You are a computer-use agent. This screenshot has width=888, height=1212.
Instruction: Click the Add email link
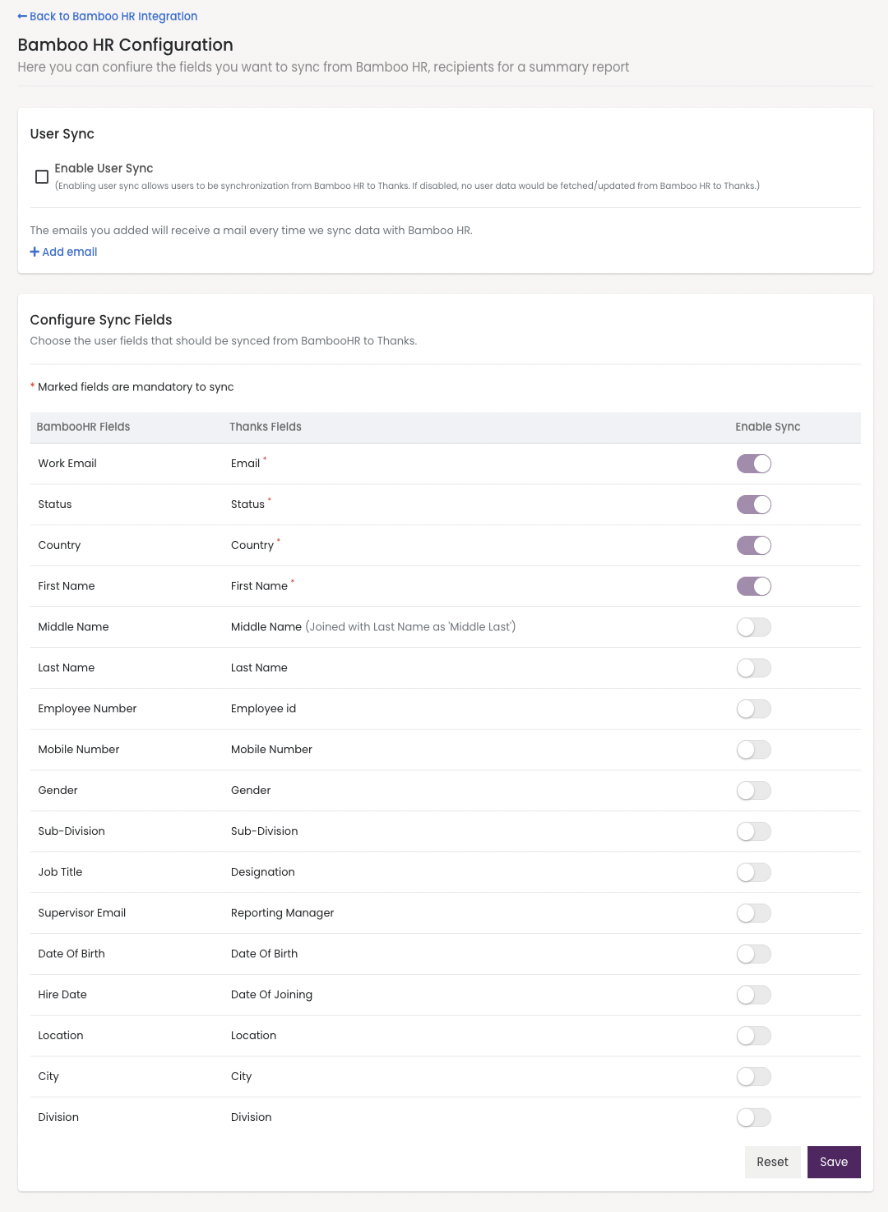(x=64, y=252)
